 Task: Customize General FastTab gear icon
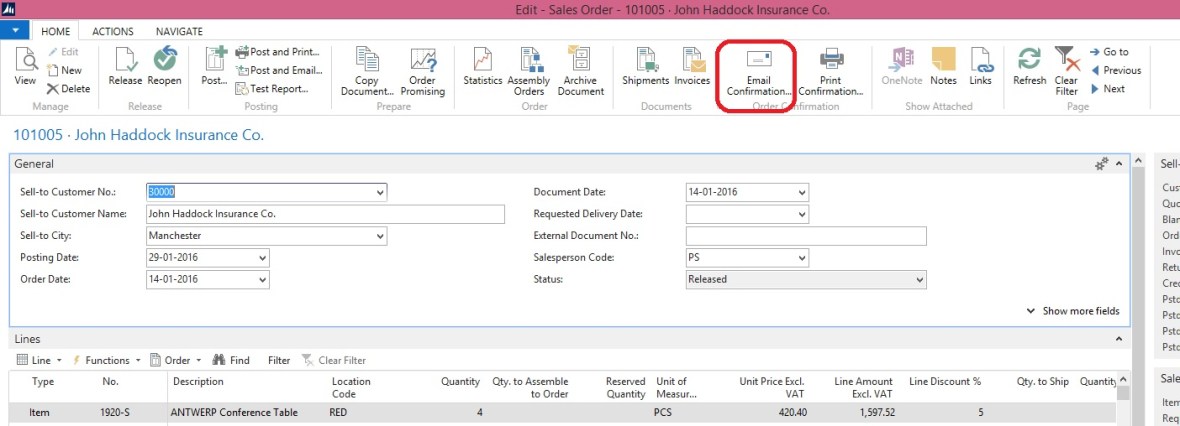[1101, 163]
